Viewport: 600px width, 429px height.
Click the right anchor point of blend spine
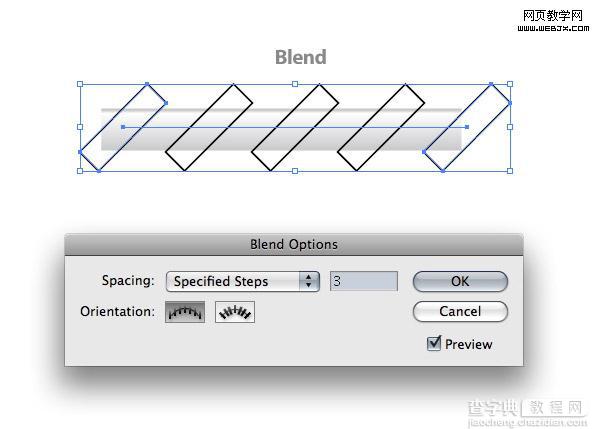(x=467, y=127)
